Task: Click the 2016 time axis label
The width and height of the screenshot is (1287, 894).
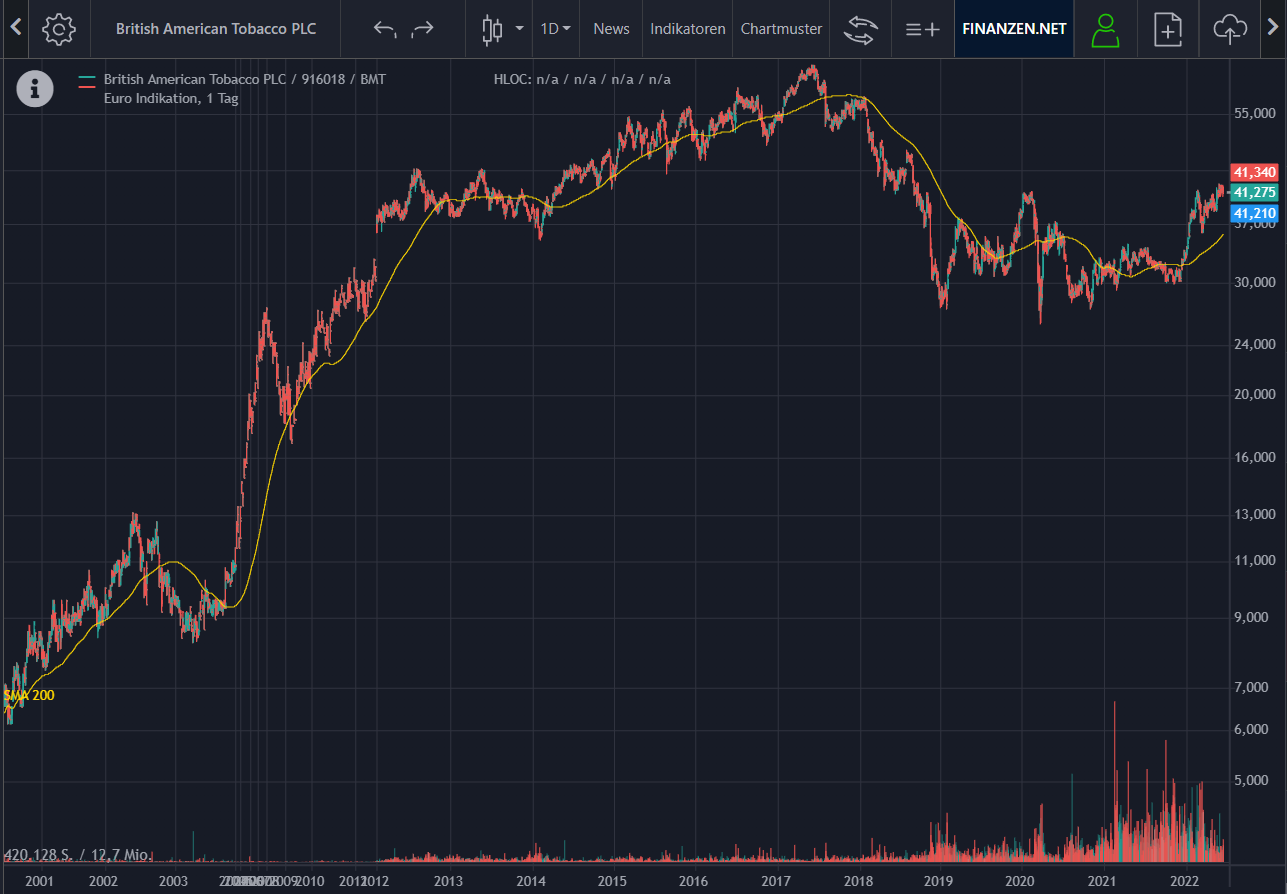Action: coord(694,881)
